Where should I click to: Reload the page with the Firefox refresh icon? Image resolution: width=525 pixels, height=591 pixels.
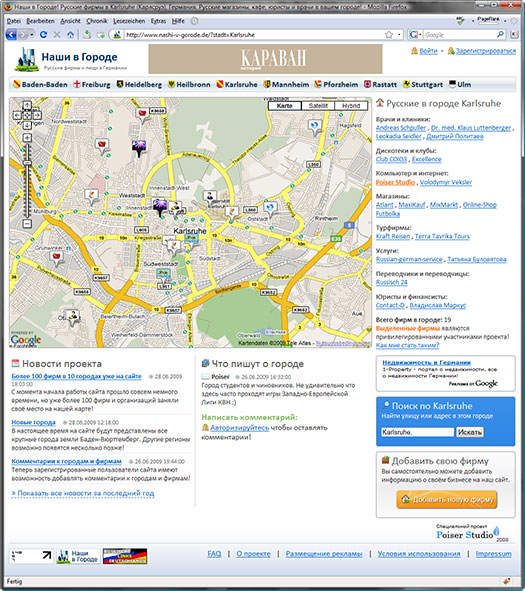click(43, 35)
